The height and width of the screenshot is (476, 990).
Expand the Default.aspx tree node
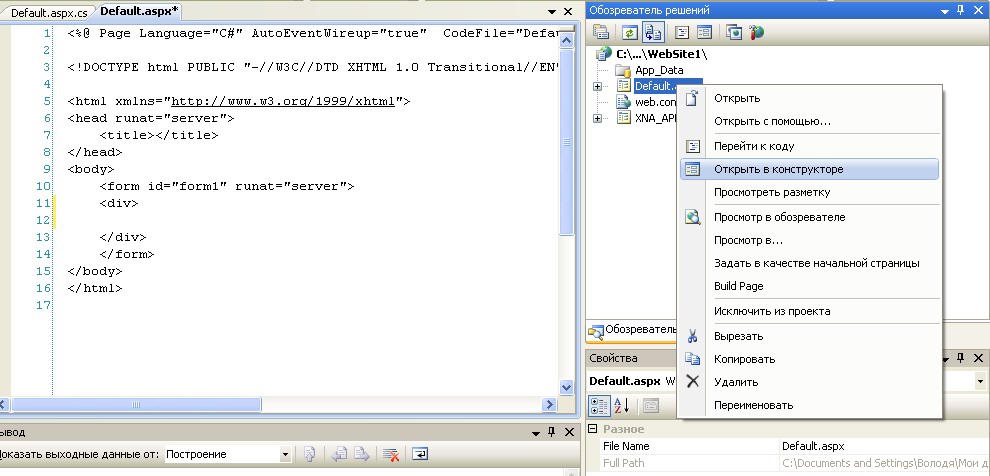(x=598, y=86)
